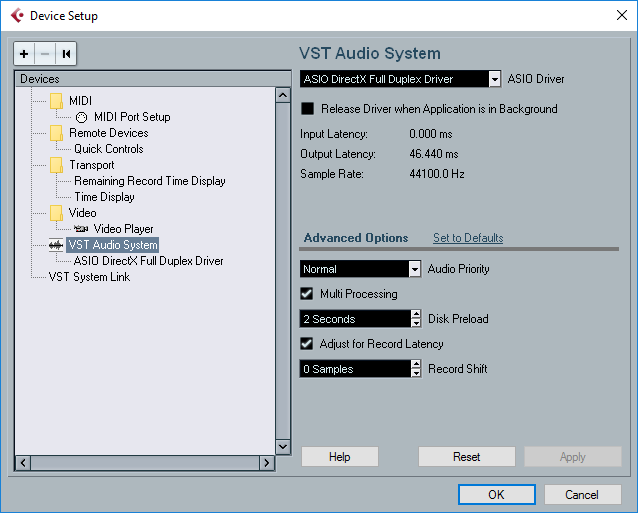Open the ASIO Driver dropdown
Image resolution: width=638 pixels, height=513 pixels.
tap(495, 79)
